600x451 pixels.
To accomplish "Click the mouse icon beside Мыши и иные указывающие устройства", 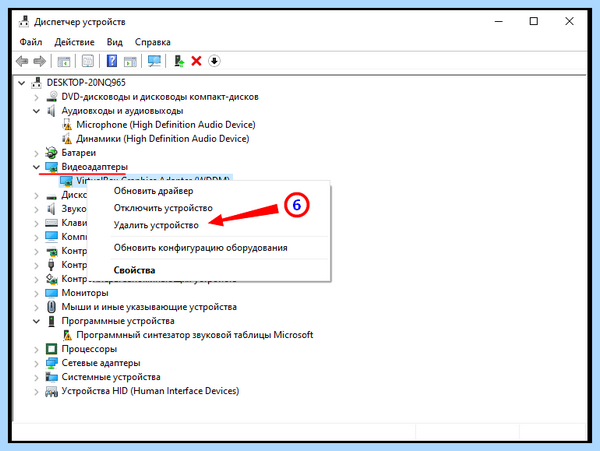I will coord(51,307).
